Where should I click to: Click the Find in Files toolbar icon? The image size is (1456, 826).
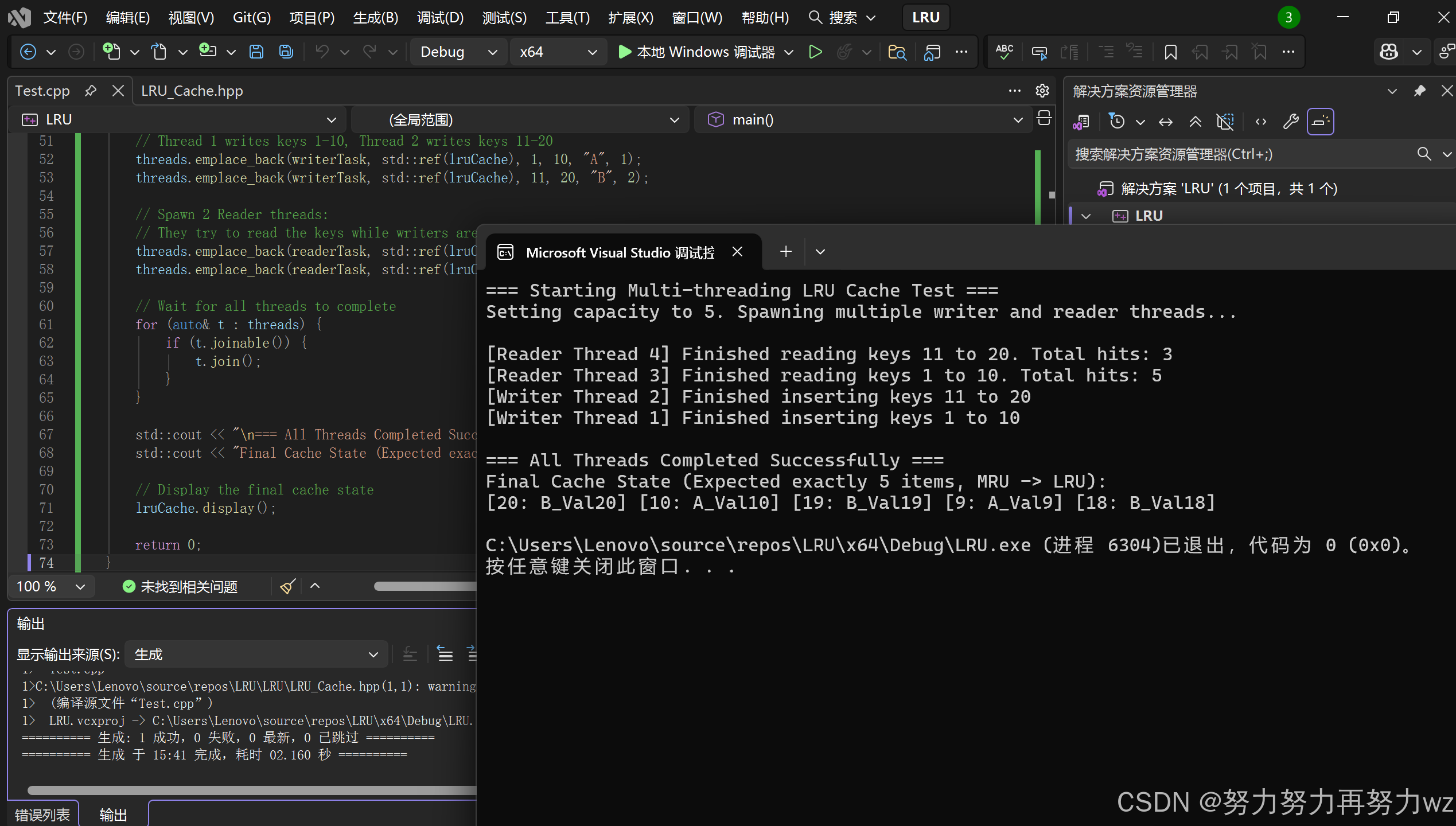click(897, 52)
